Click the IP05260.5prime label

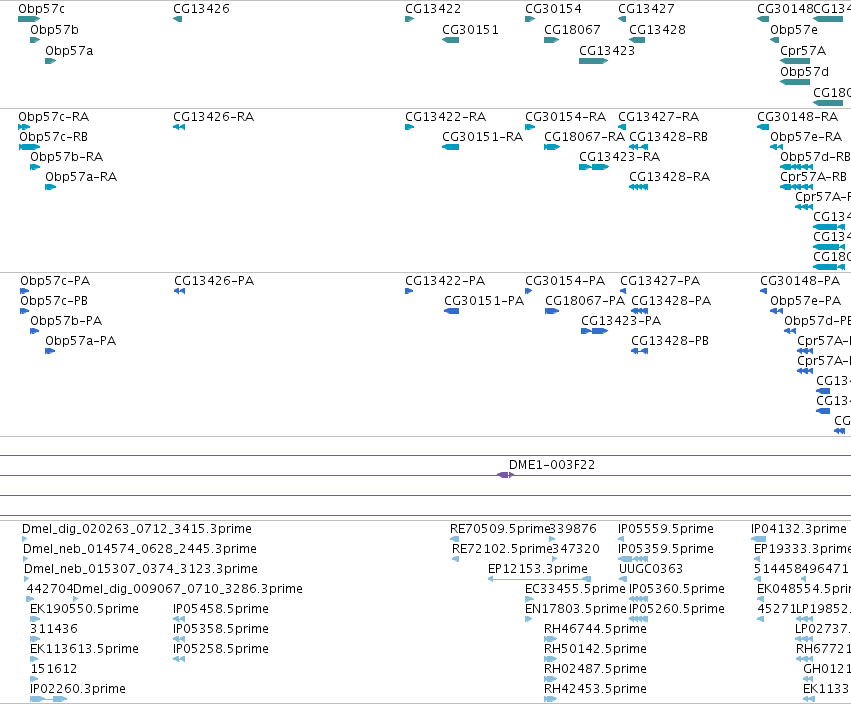(x=677, y=609)
